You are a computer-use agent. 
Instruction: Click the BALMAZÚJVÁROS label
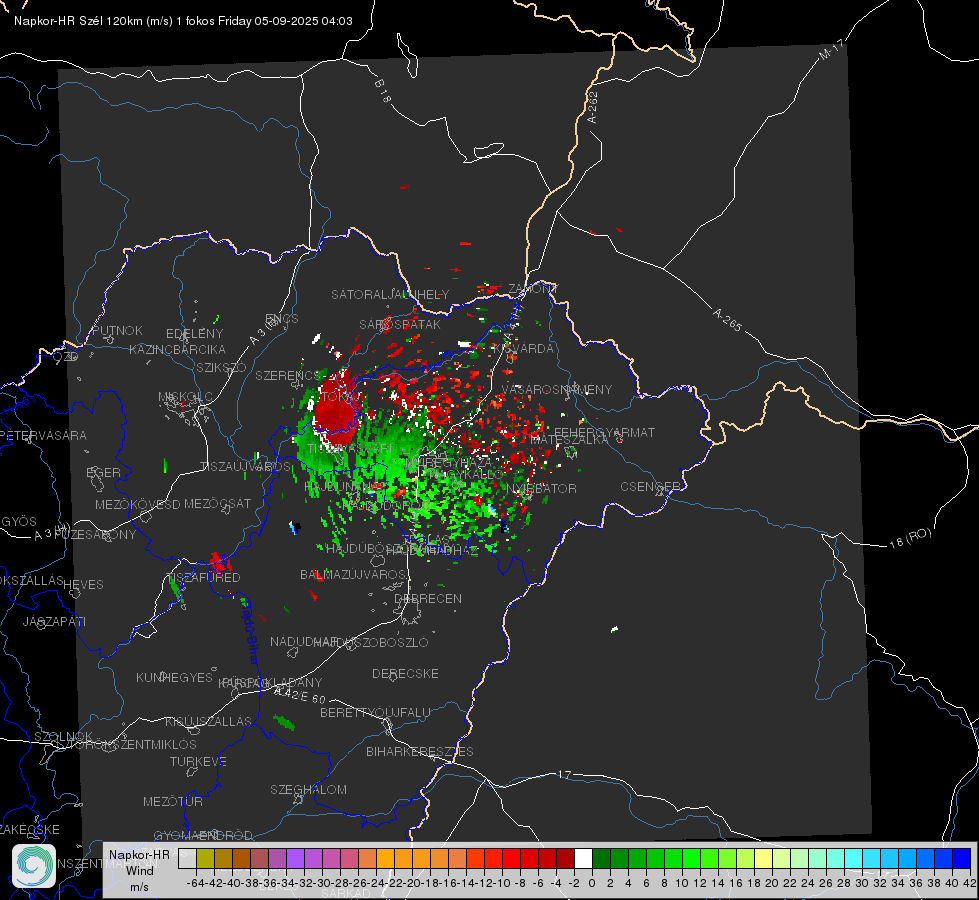(x=353, y=574)
